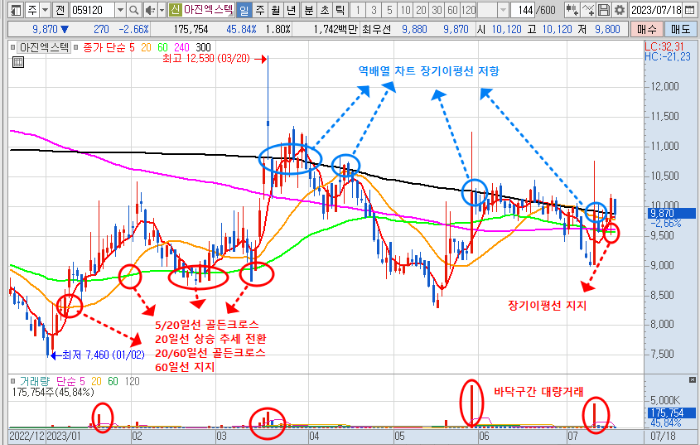Choose the 30 interval button

[437, 10]
